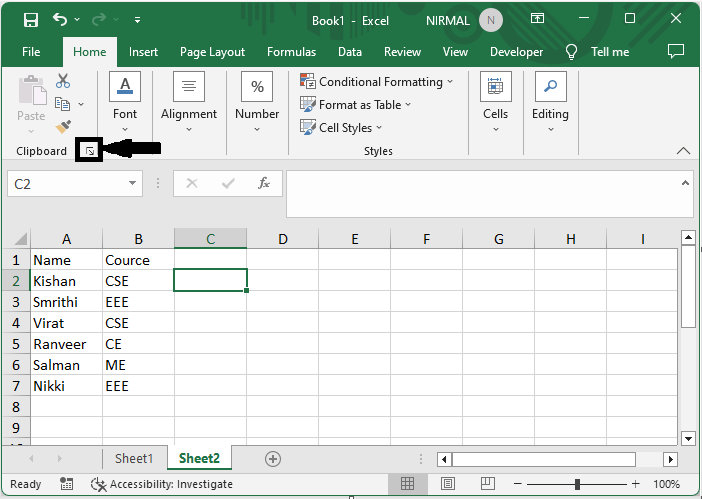Open Ribbon Display Options
Viewport: 702px width, 499px height.
(538, 20)
